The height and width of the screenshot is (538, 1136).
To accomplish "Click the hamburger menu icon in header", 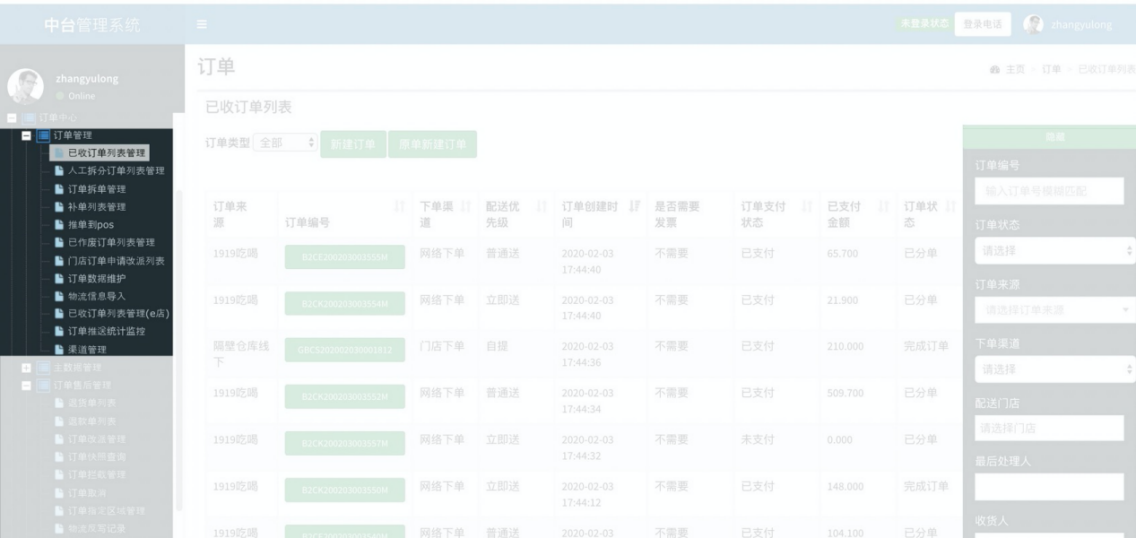I will 201,25.
